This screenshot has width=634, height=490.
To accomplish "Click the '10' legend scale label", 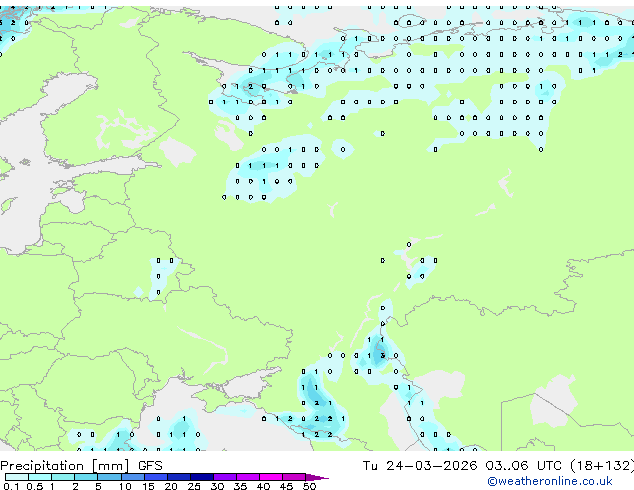I will (x=125, y=486).
